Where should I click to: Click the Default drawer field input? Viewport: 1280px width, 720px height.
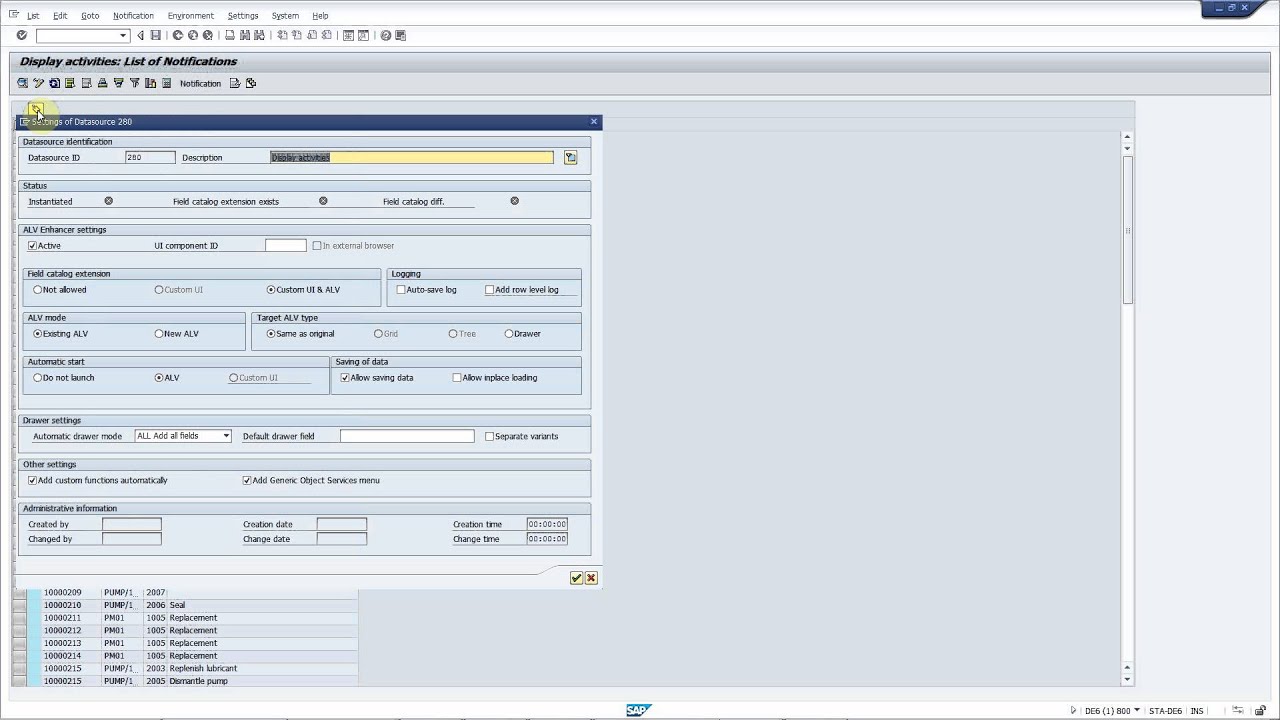coord(407,436)
